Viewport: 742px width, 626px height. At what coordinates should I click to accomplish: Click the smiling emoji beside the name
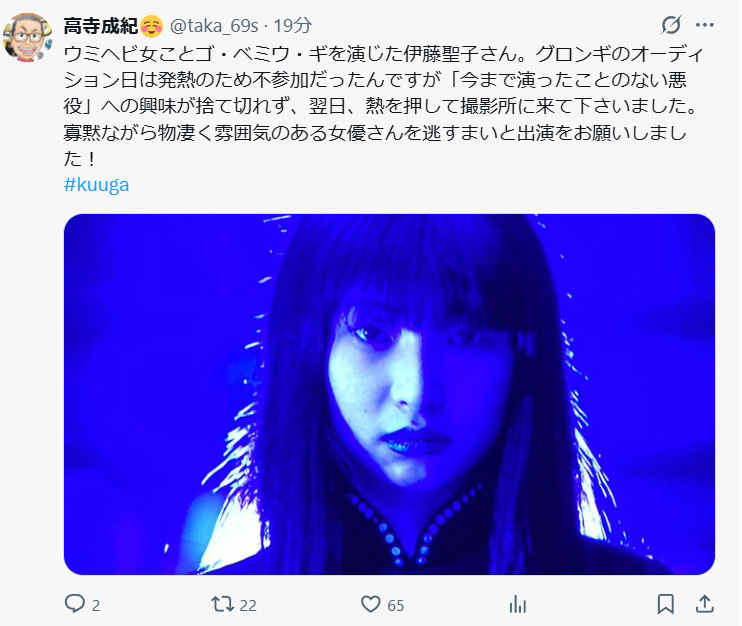point(151,26)
